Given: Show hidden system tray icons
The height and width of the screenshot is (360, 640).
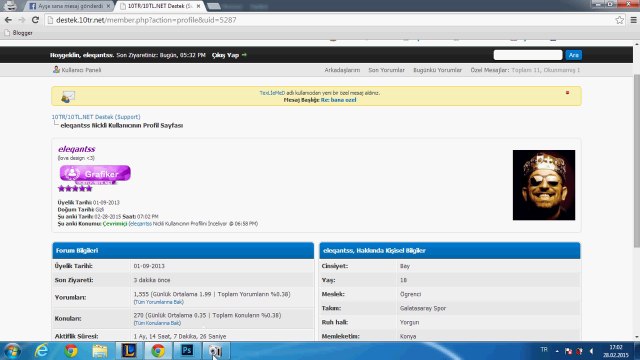Looking at the screenshot, I should pyautogui.click(x=557, y=351).
